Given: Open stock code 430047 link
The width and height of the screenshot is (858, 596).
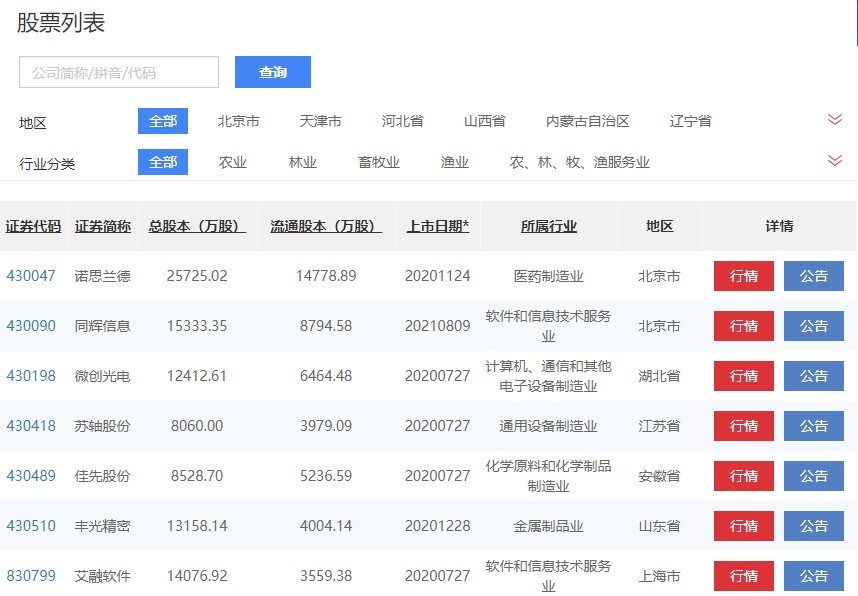Looking at the screenshot, I should [x=31, y=276].
